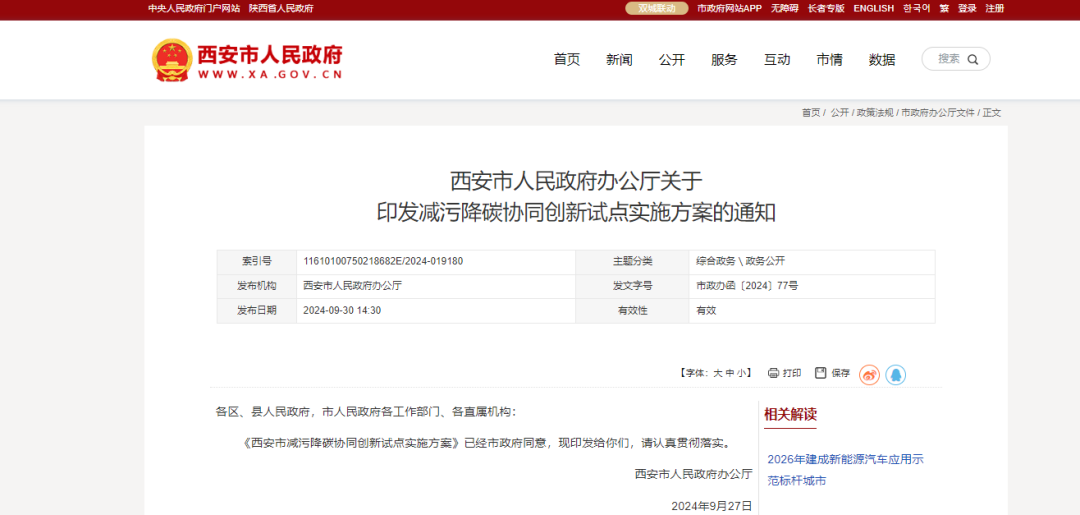Click the Weibo share icon
Viewport: 1080px width, 515px height.
point(869,374)
